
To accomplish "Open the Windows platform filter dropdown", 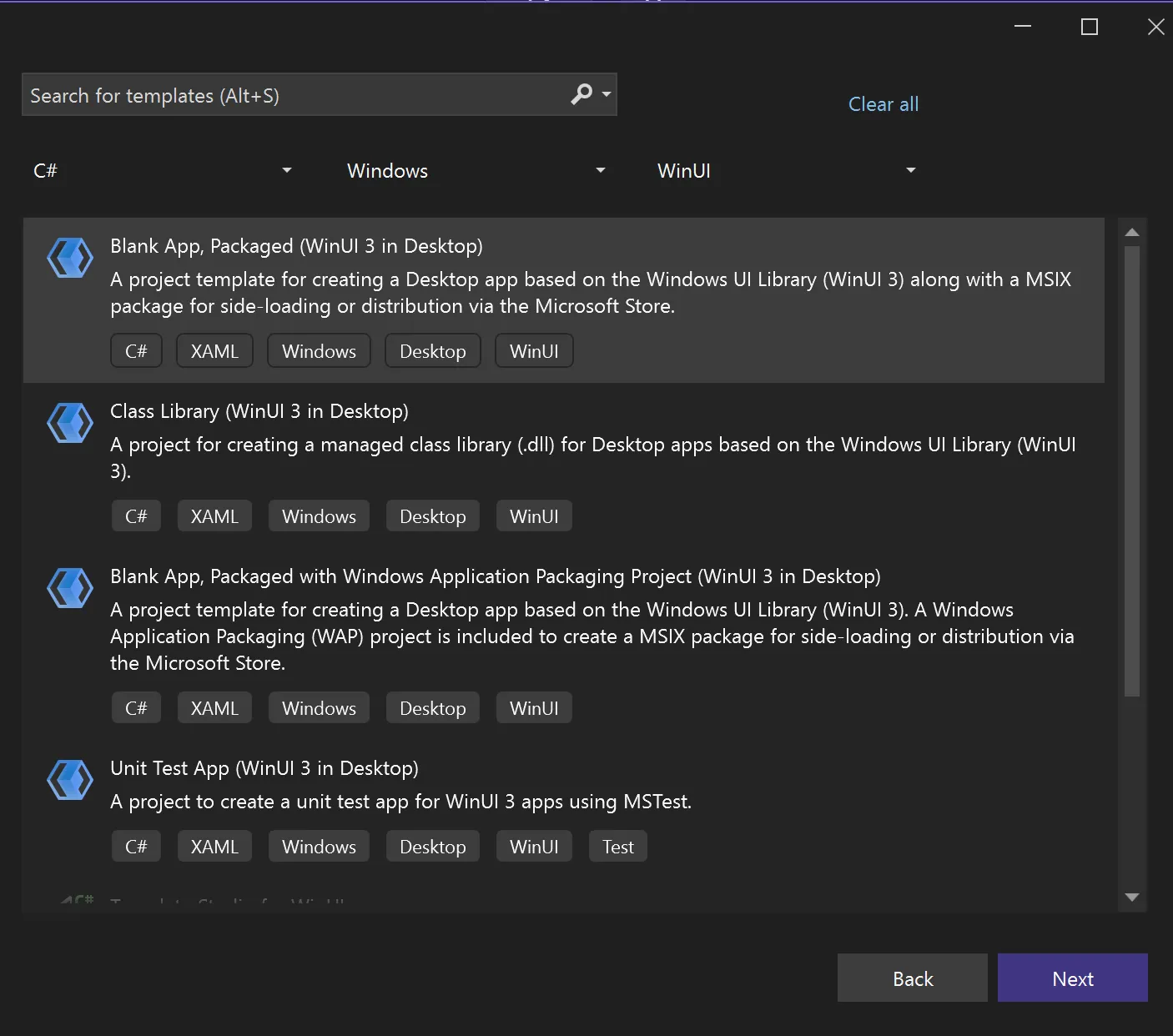I will point(476,171).
